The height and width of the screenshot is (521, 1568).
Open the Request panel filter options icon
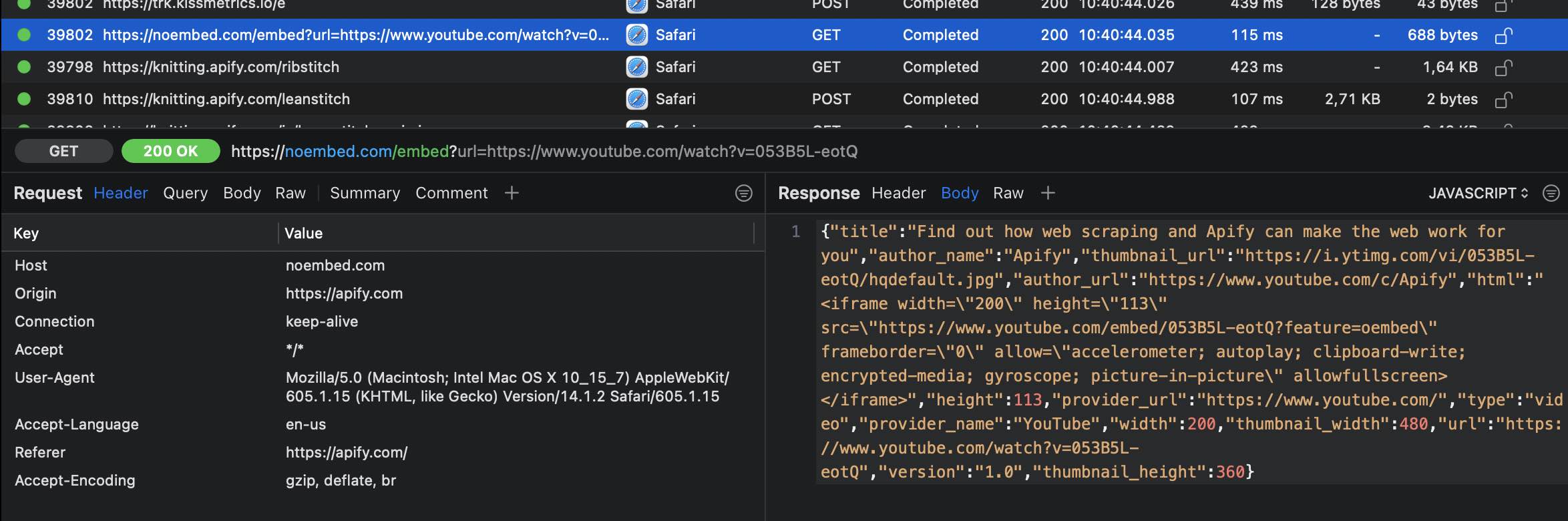coord(743,193)
